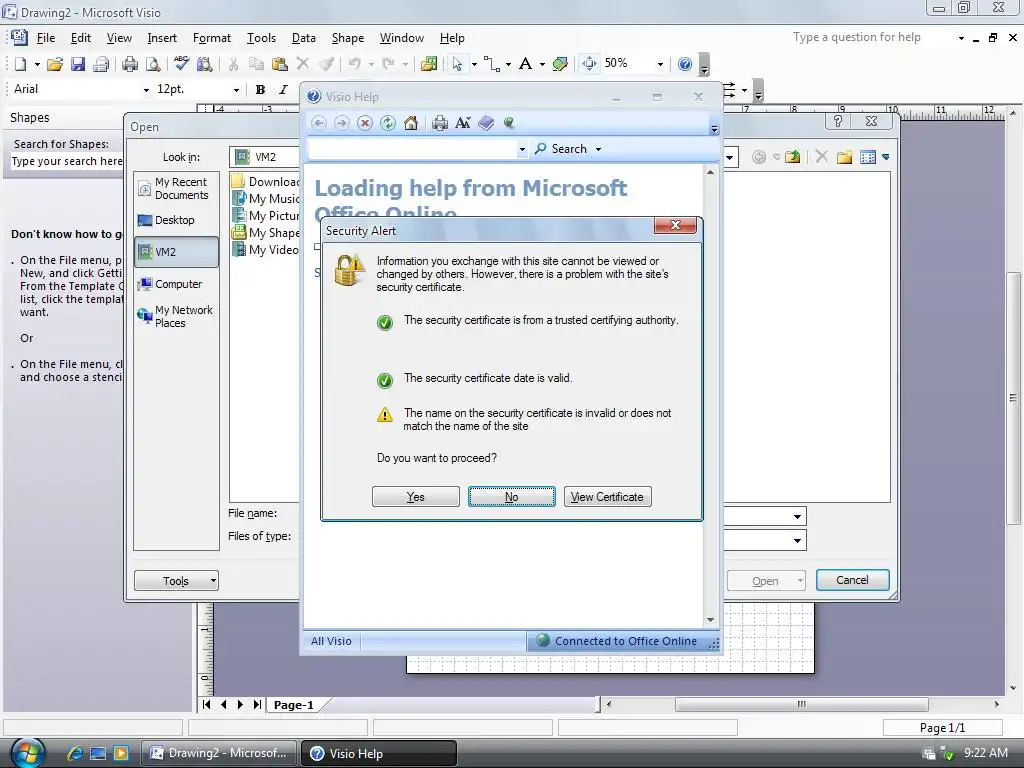The height and width of the screenshot is (768, 1024).
Task: Click Stop button in Visio Help toolbar
Action: click(x=365, y=123)
